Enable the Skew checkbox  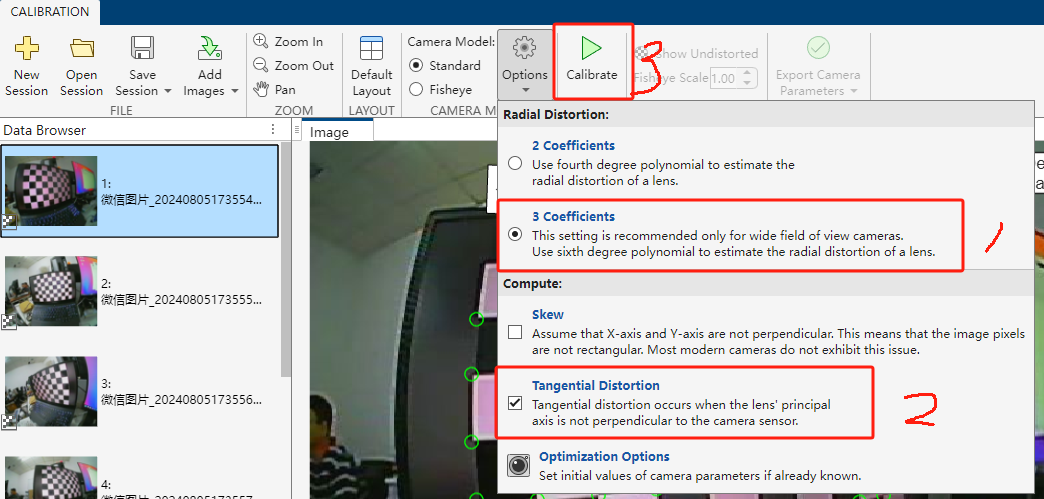point(515,332)
